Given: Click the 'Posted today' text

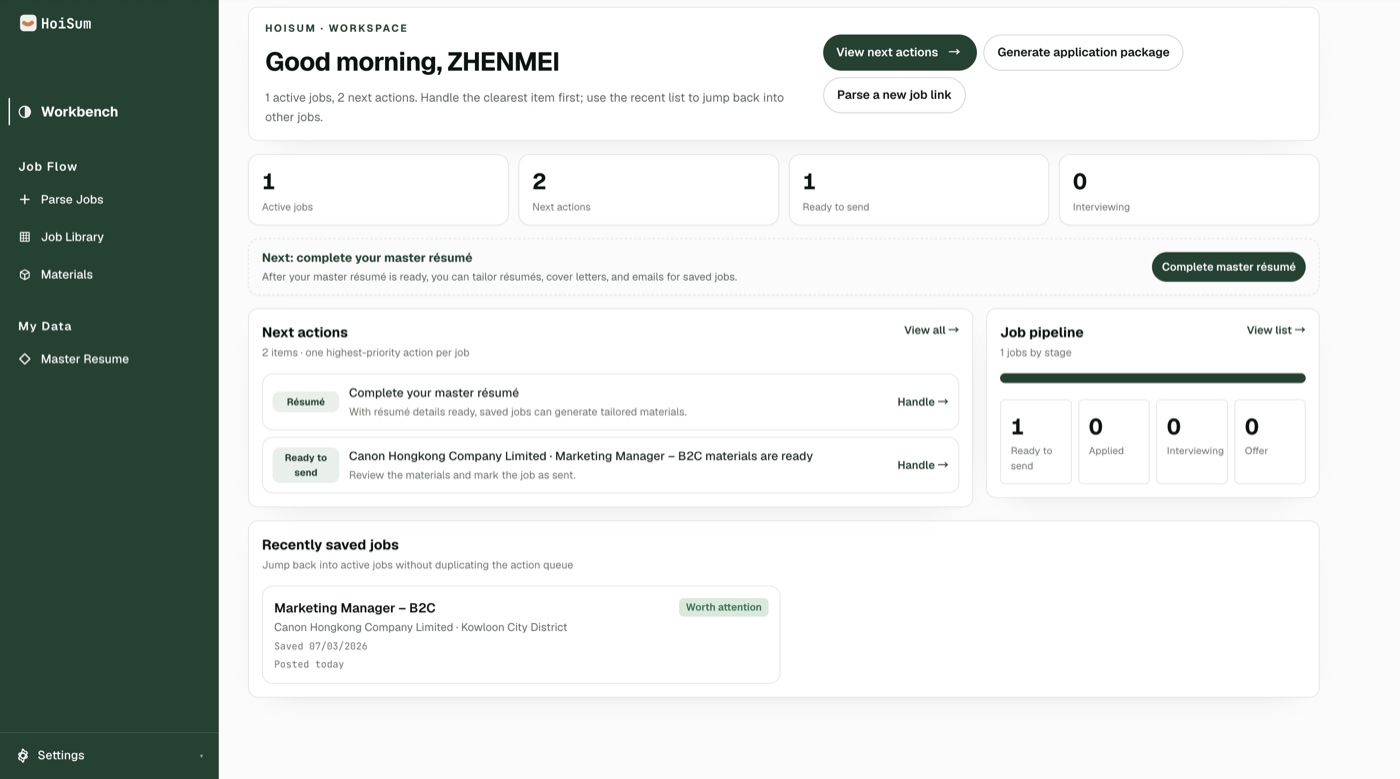Looking at the screenshot, I should 309,664.
